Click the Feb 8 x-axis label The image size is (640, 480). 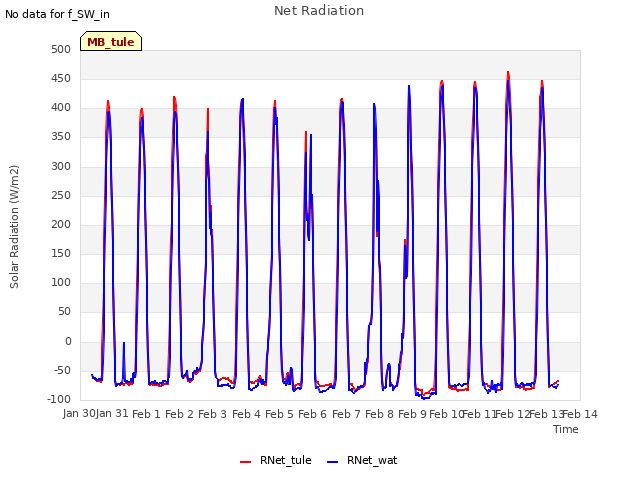pyautogui.click(x=379, y=414)
